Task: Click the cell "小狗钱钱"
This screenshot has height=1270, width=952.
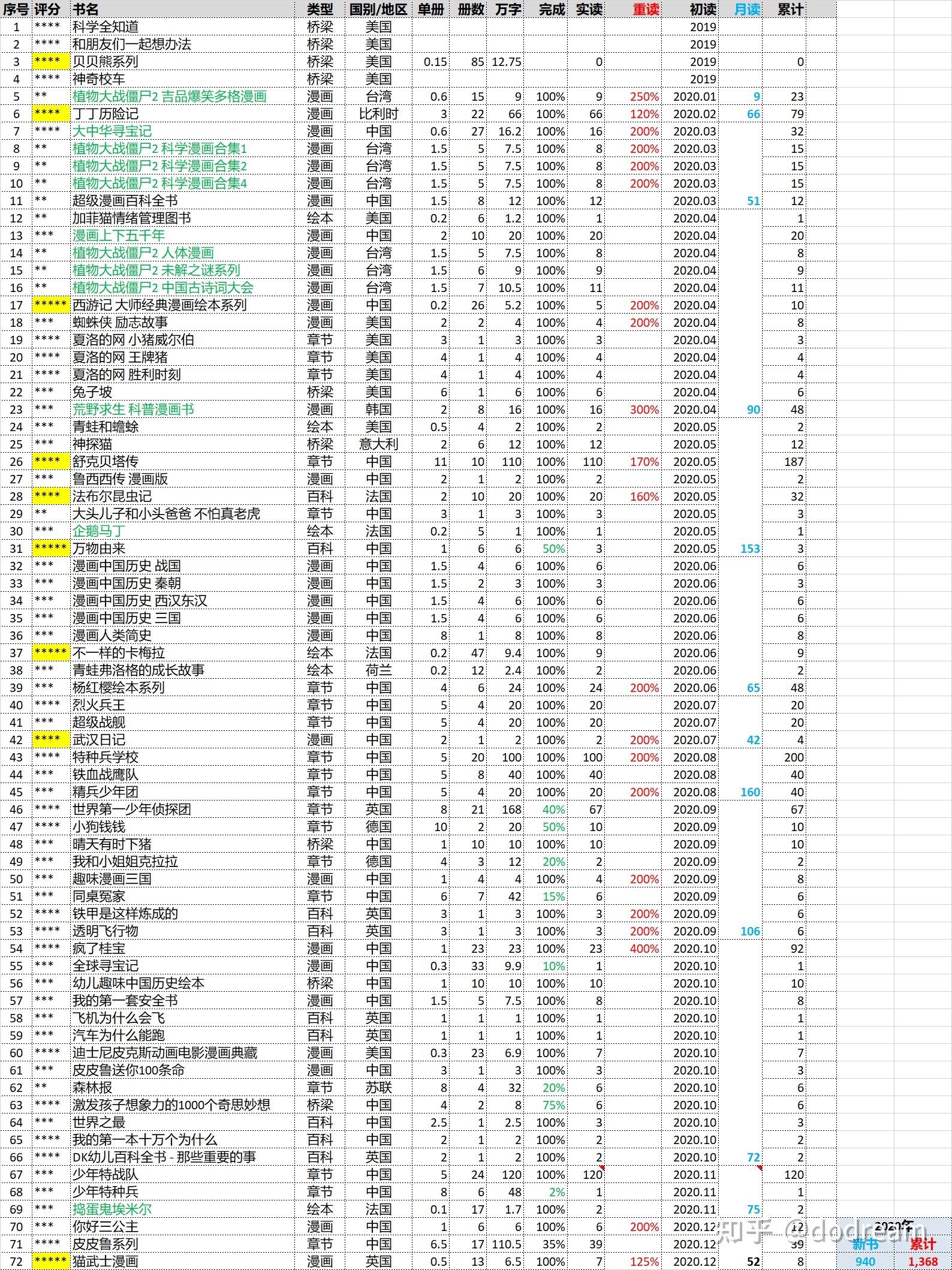Action: [99, 827]
